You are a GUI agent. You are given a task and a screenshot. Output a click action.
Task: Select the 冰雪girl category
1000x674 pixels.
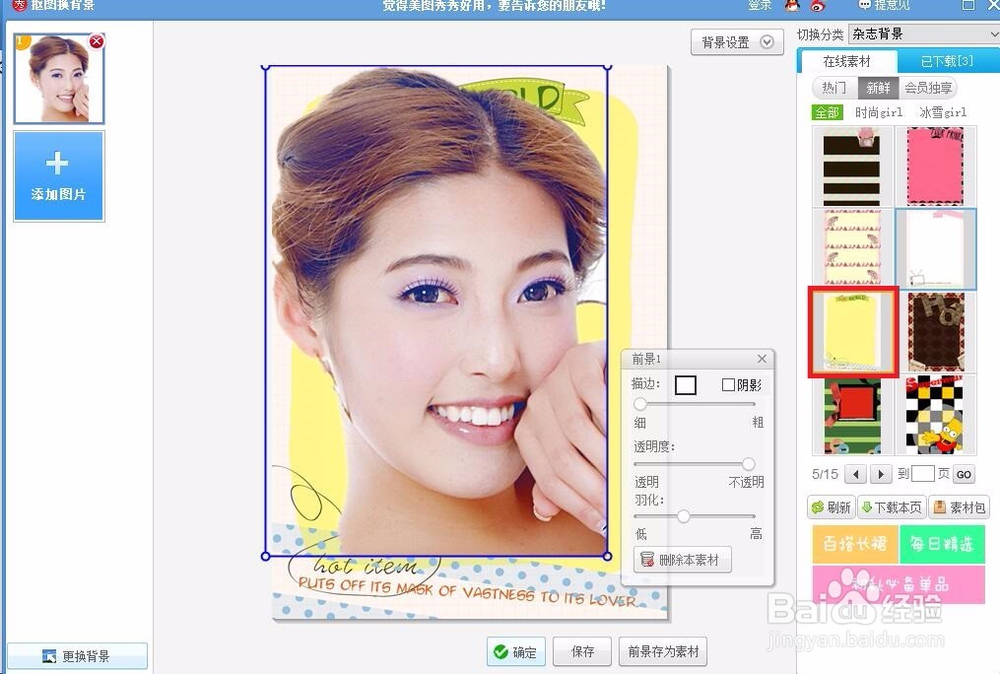tap(942, 112)
